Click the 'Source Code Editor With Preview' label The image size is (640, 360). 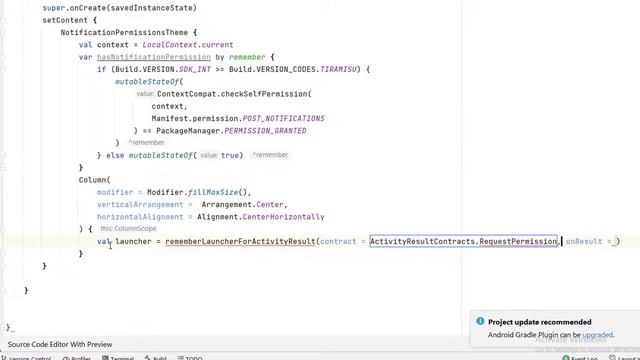tap(60, 344)
